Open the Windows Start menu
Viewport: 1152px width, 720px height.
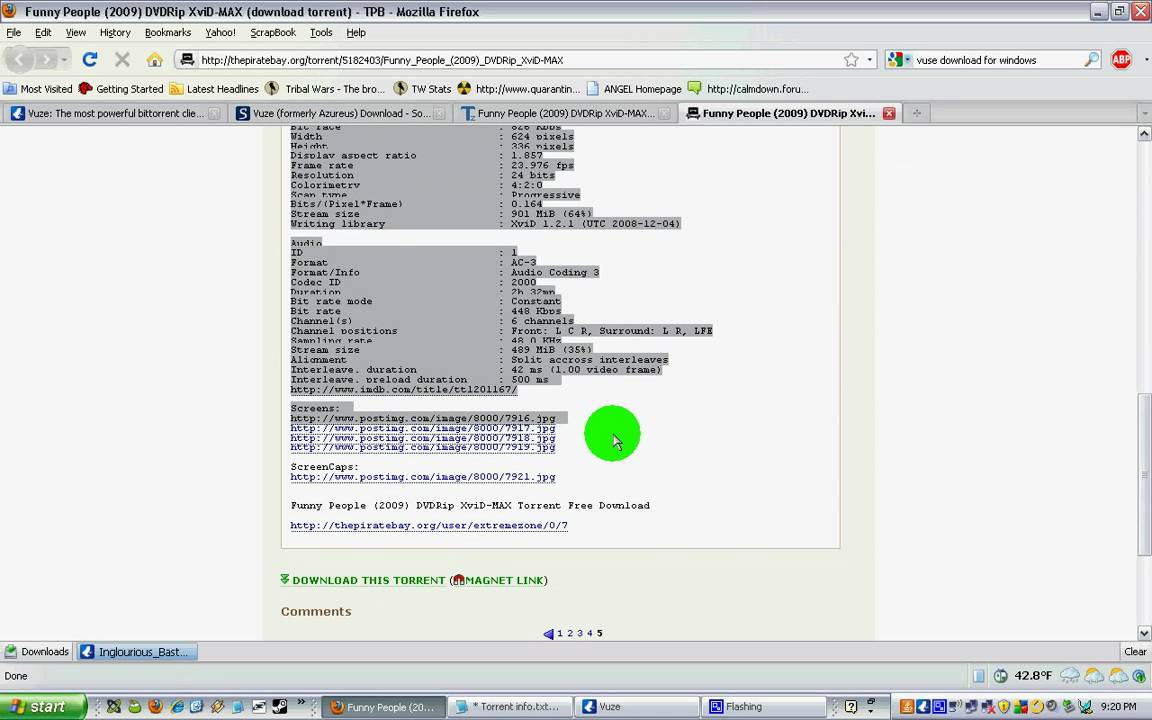pos(43,707)
